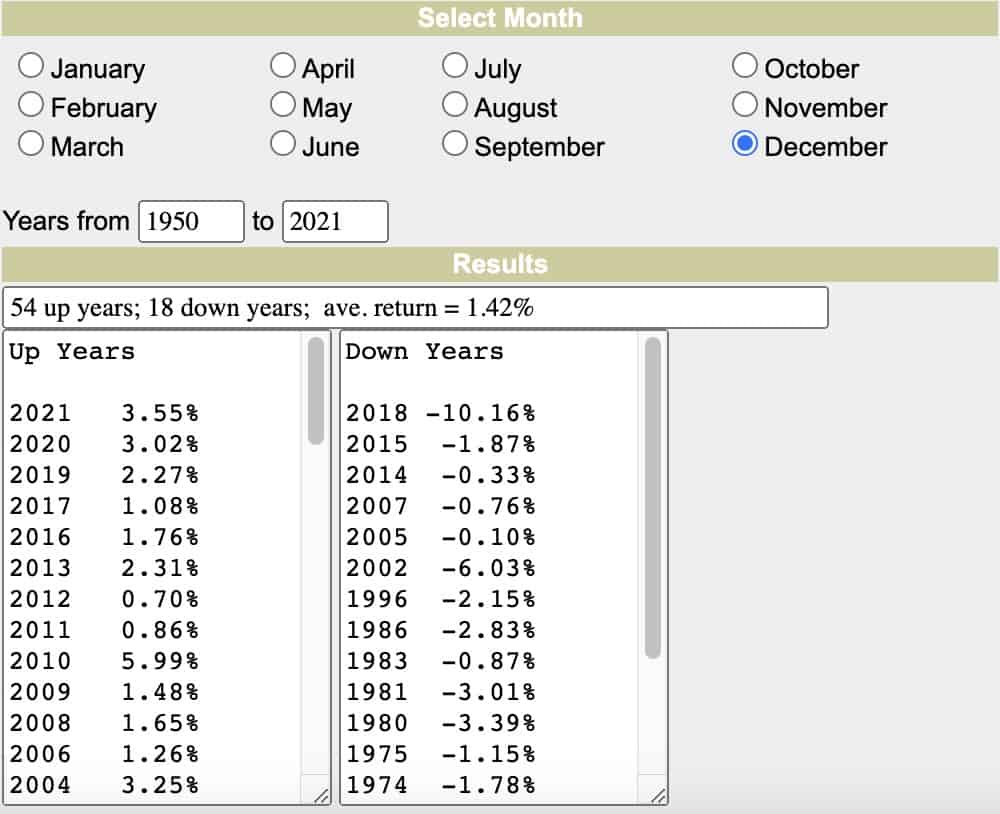Click the selected December radio button
This screenshot has height=814, width=1000.
[x=744, y=144]
